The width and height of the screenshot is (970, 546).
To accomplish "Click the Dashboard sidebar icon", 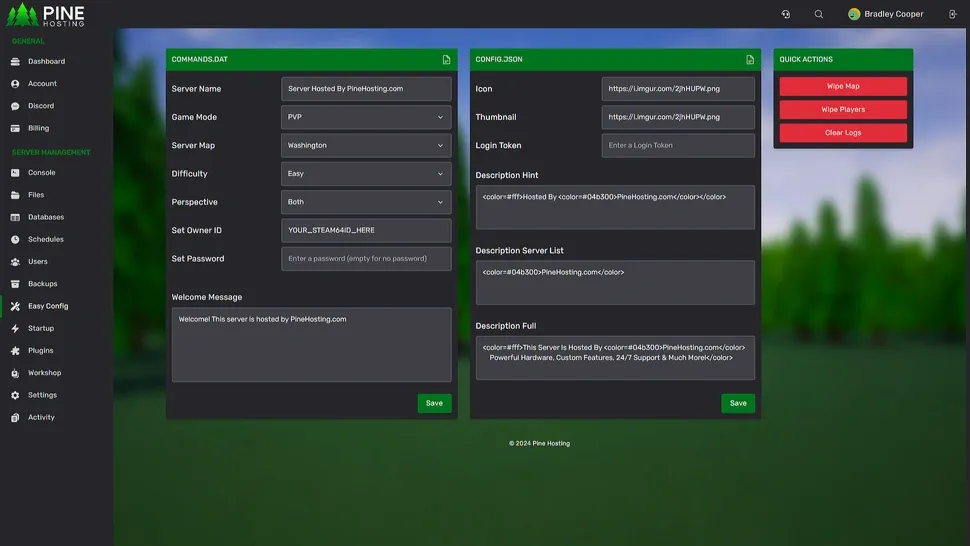I will 15,61.
